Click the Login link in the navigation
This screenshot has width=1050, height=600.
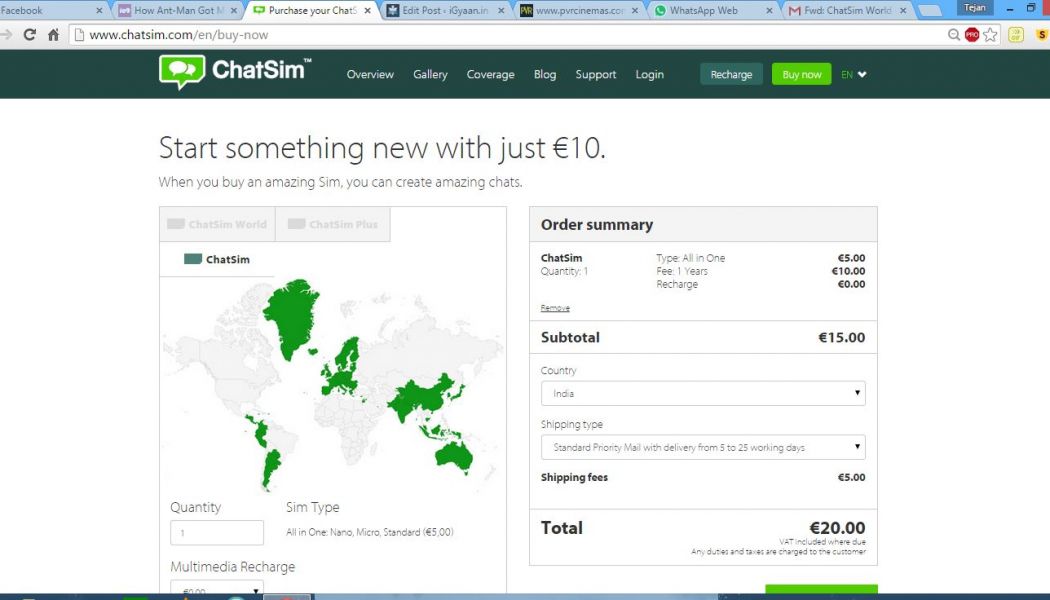click(x=649, y=74)
